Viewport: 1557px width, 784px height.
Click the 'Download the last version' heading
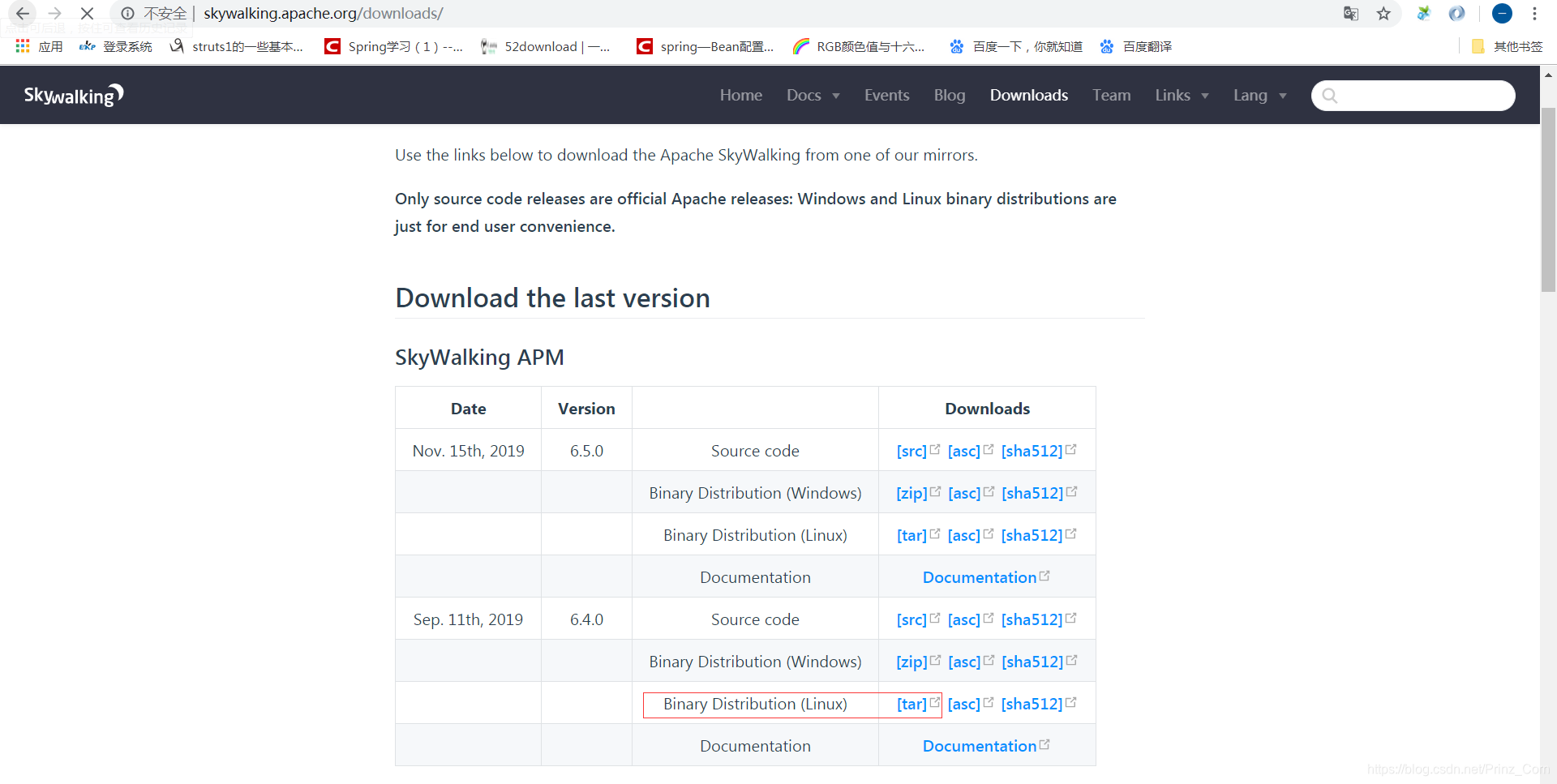tap(552, 298)
